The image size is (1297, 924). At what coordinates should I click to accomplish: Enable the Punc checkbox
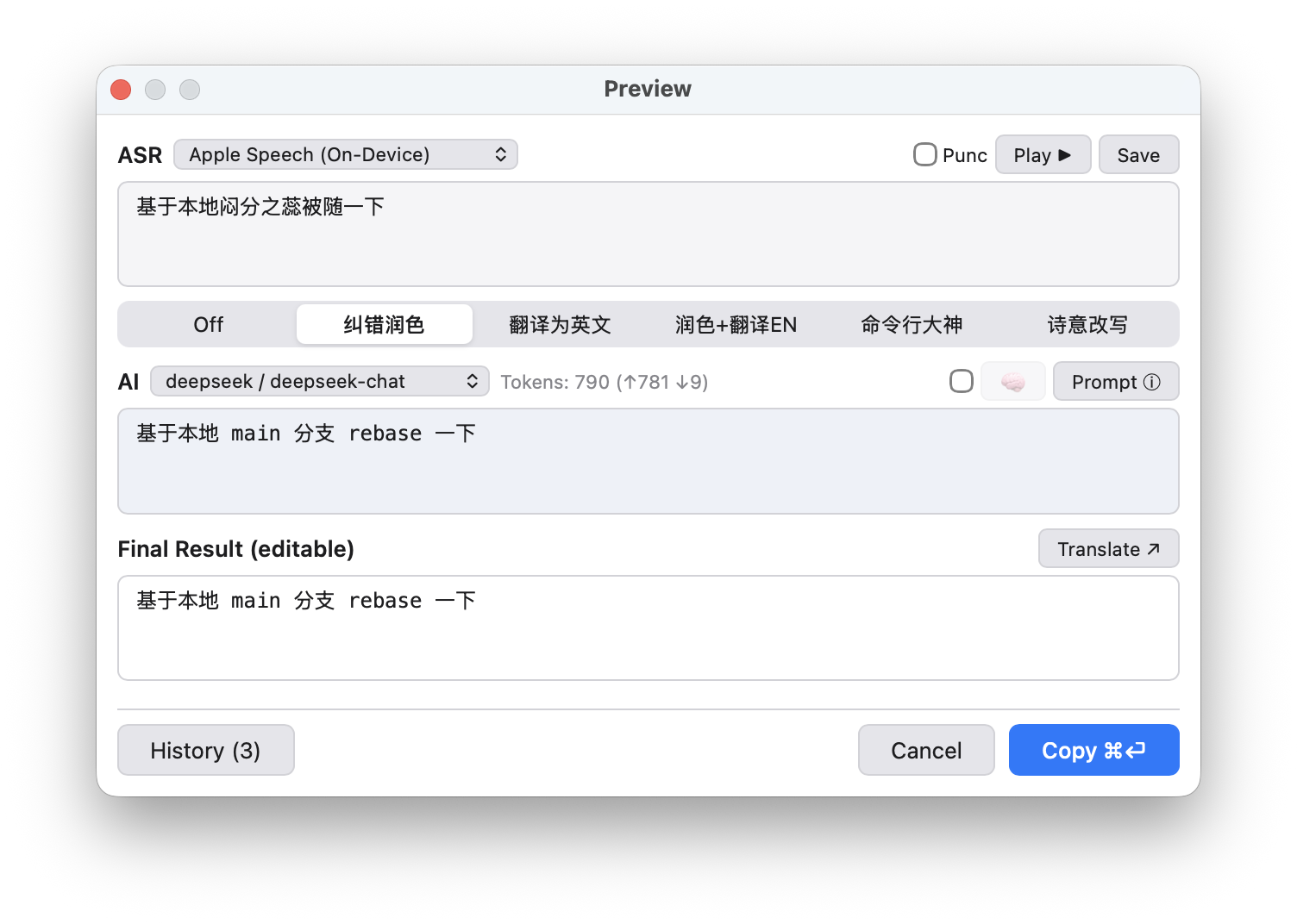pos(924,153)
